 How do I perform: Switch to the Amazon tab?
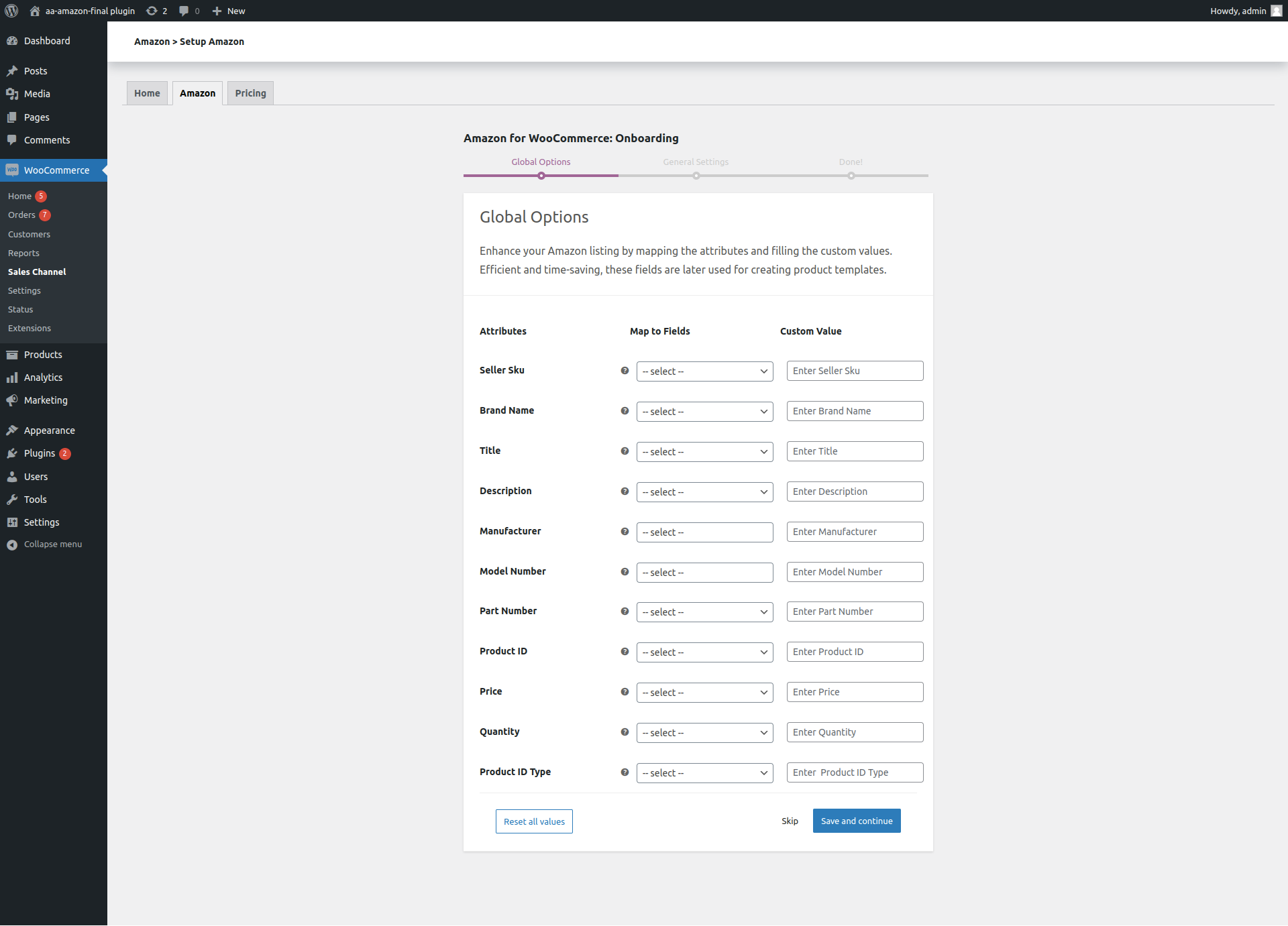click(197, 93)
